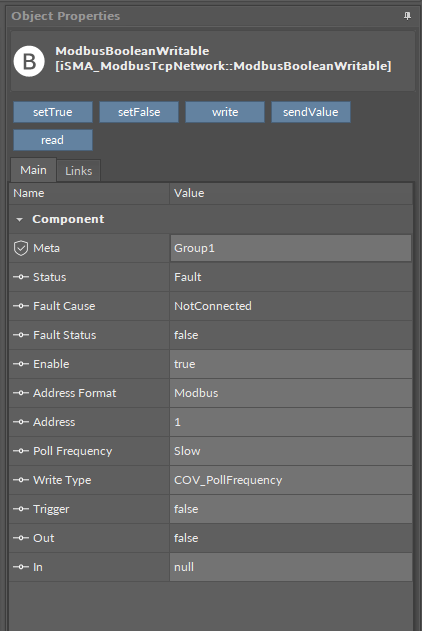Click the slot icon next to Fault Cause

coord(21,306)
